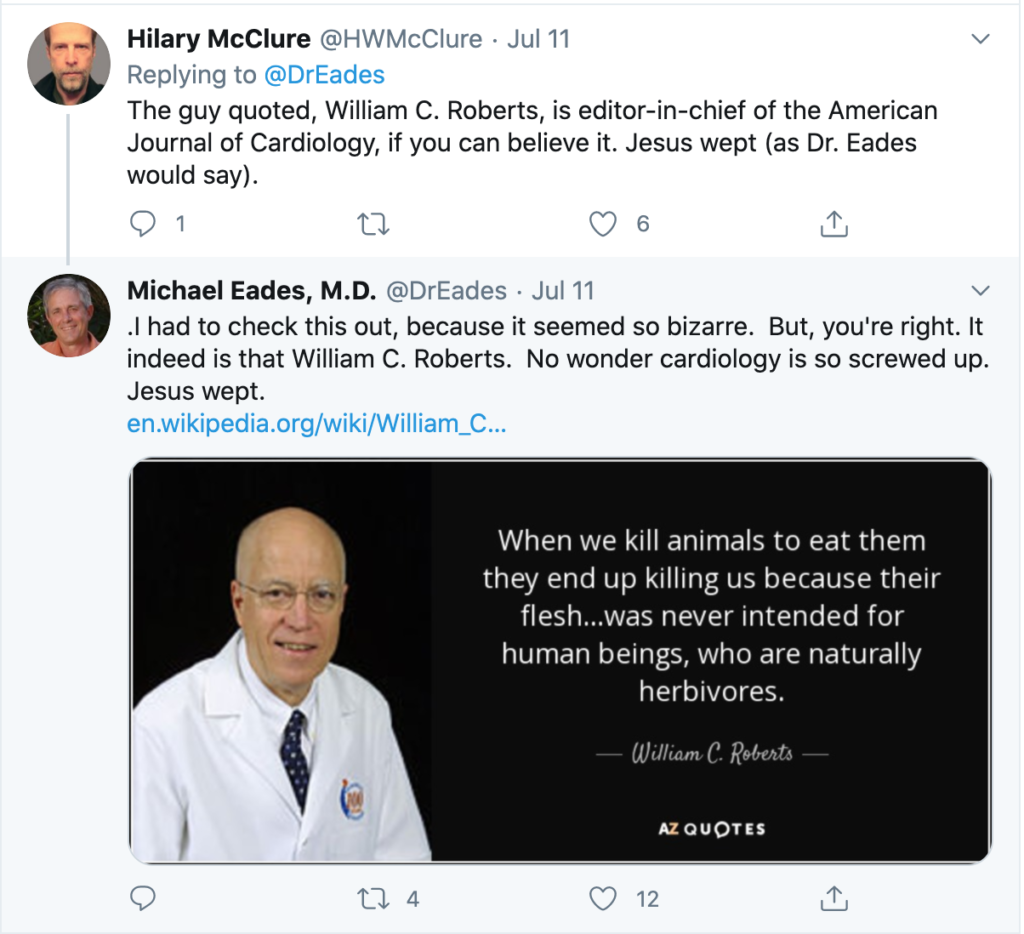Click the Jul 11 date on Hilary's tweet
1024x934 pixels.
tap(538, 40)
